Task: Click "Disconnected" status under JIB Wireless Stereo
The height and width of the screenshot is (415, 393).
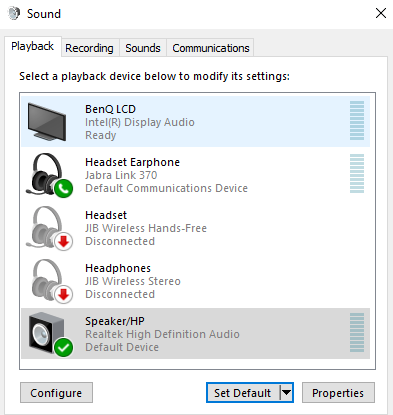Action: pyautogui.click(x=120, y=294)
